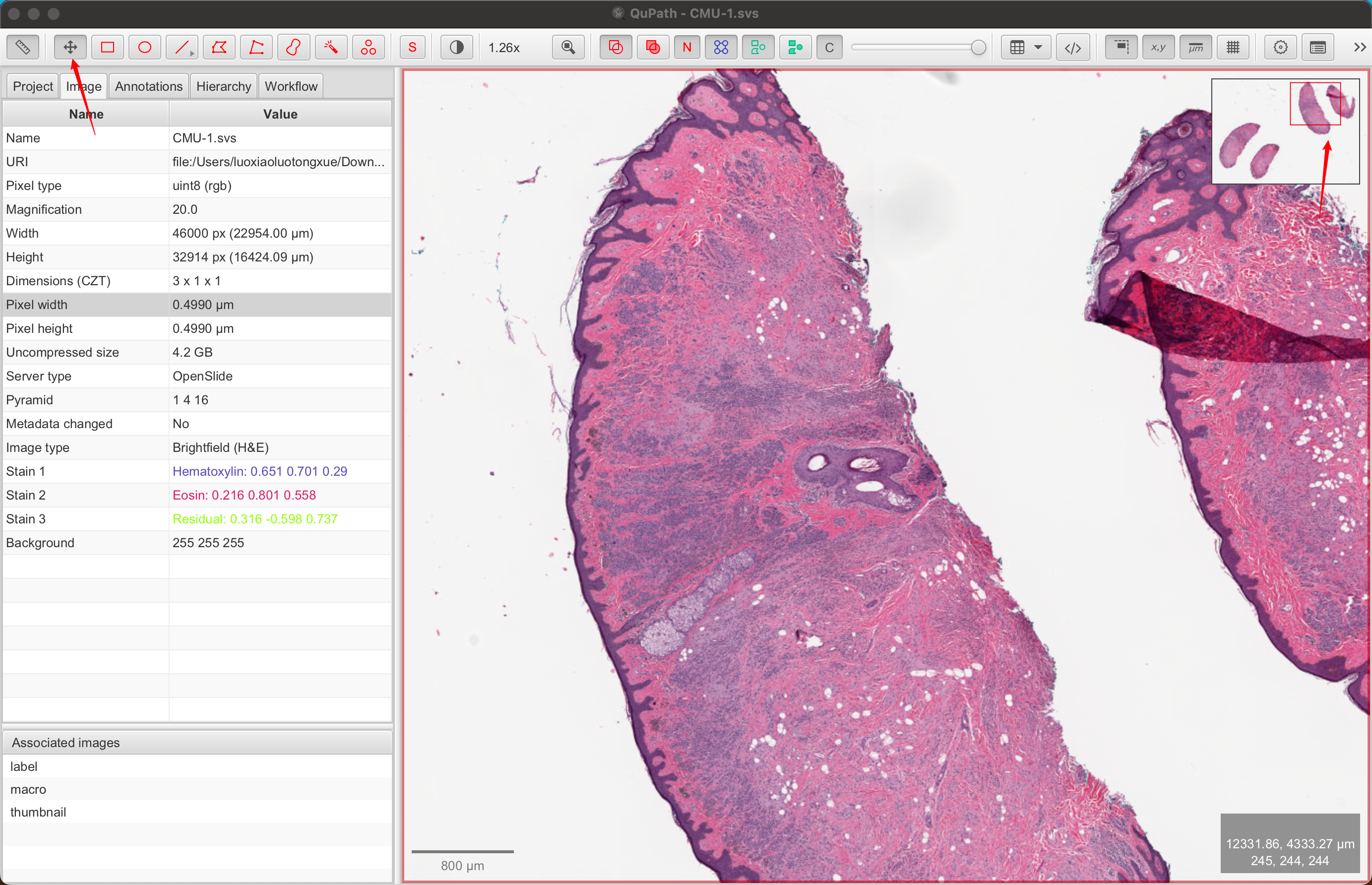Select the Rectangle annotation tool
Image resolution: width=1372 pixels, height=885 pixels.
(x=108, y=47)
